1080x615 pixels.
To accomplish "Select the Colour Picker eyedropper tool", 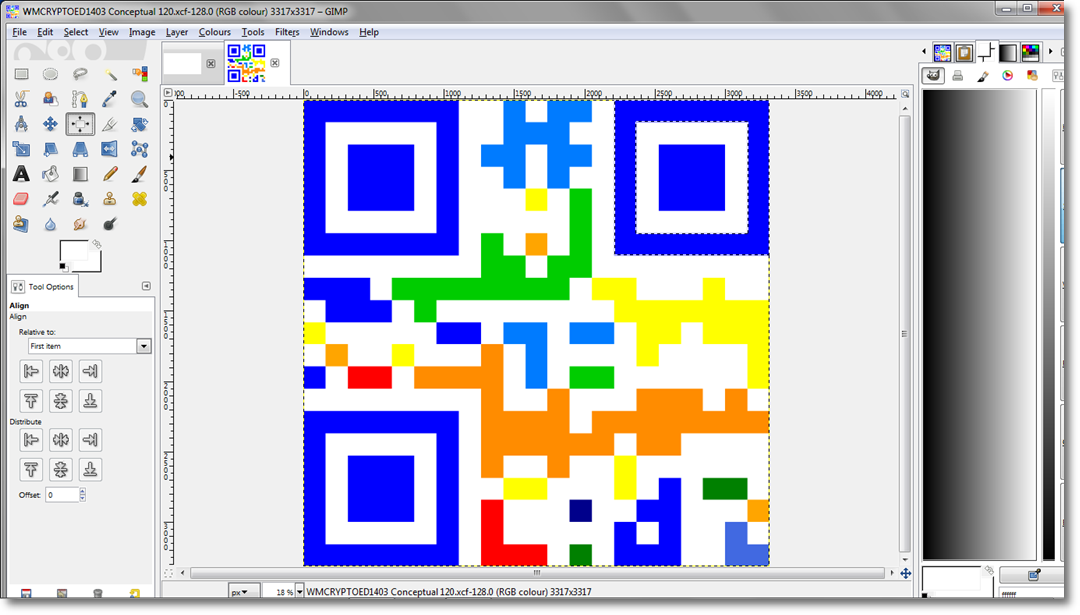I will [110, 99].
